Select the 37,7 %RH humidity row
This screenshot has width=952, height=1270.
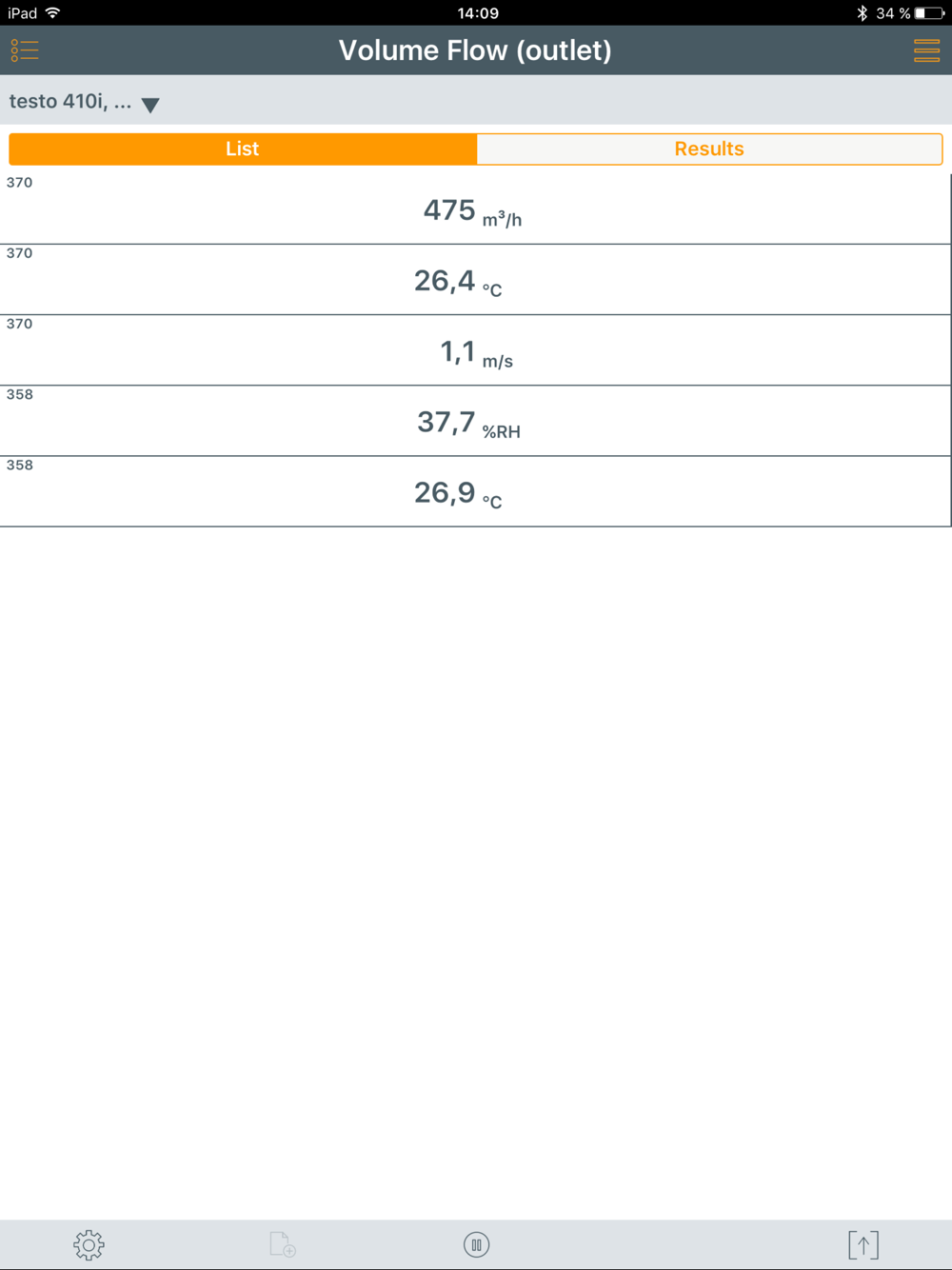[475, 421]
